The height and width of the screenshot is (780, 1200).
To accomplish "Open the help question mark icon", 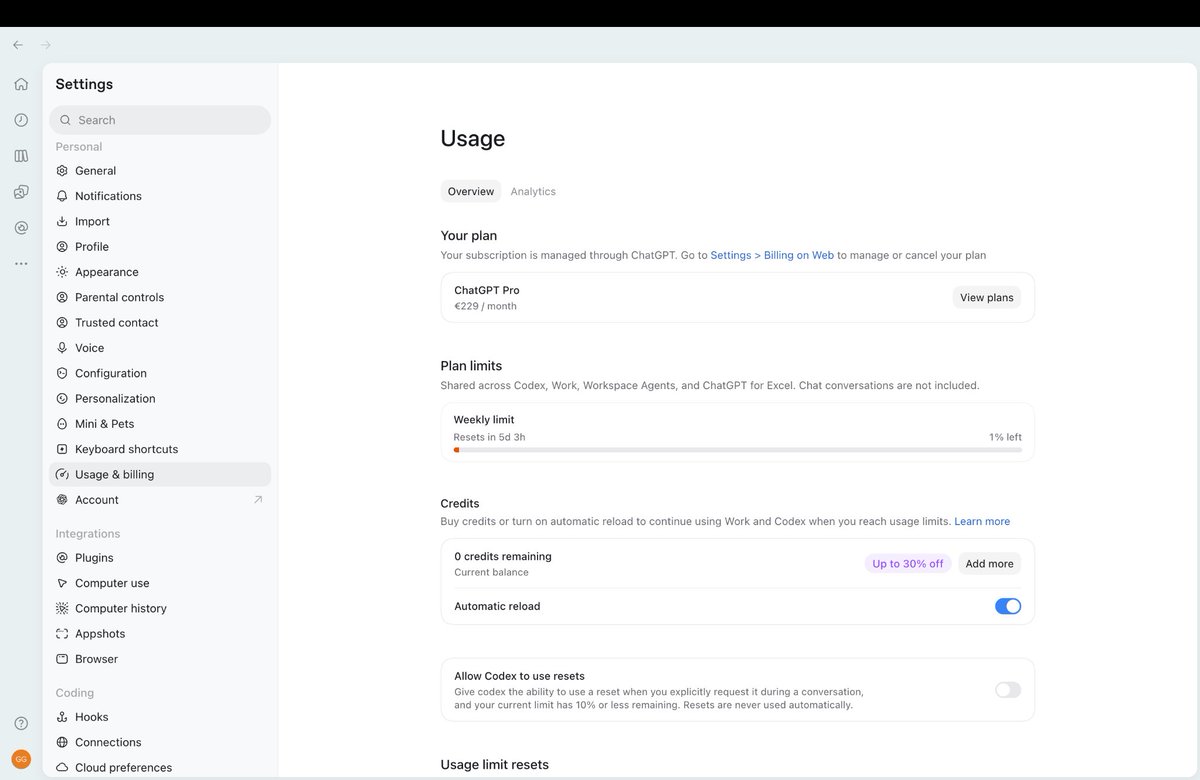I will pyautogui.click(x=21, y=723).
